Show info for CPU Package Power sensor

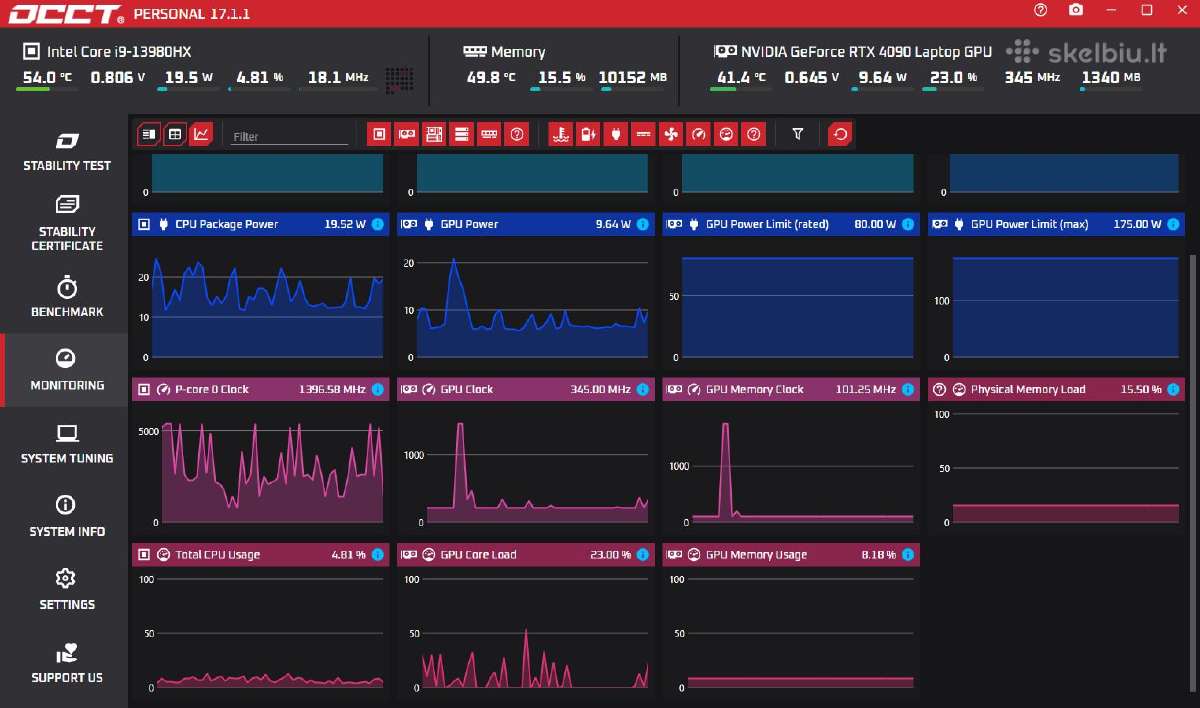click(x=377, y=224)
